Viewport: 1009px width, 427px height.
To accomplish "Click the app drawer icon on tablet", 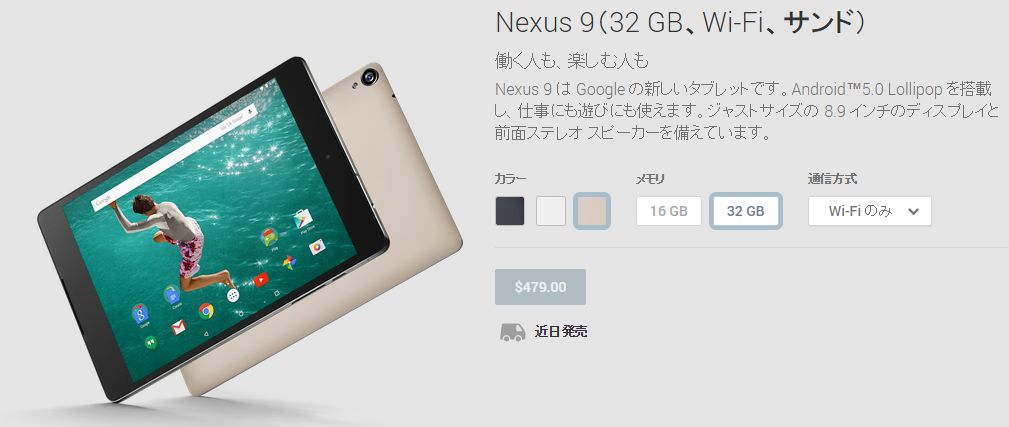I will pos(233,295).
